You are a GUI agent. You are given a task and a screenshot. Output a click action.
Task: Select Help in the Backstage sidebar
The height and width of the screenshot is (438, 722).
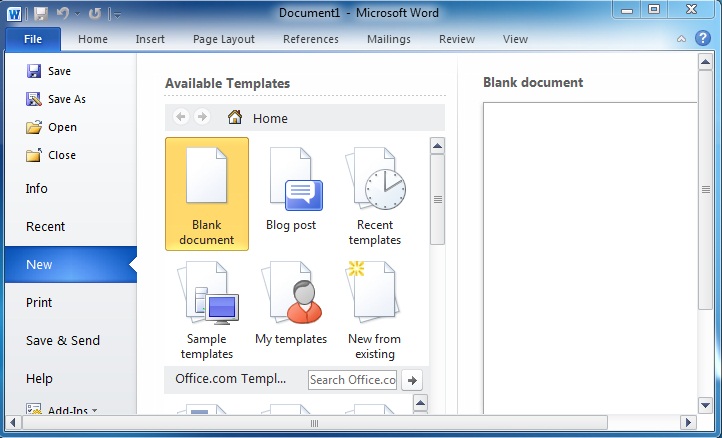pos(70,379)
